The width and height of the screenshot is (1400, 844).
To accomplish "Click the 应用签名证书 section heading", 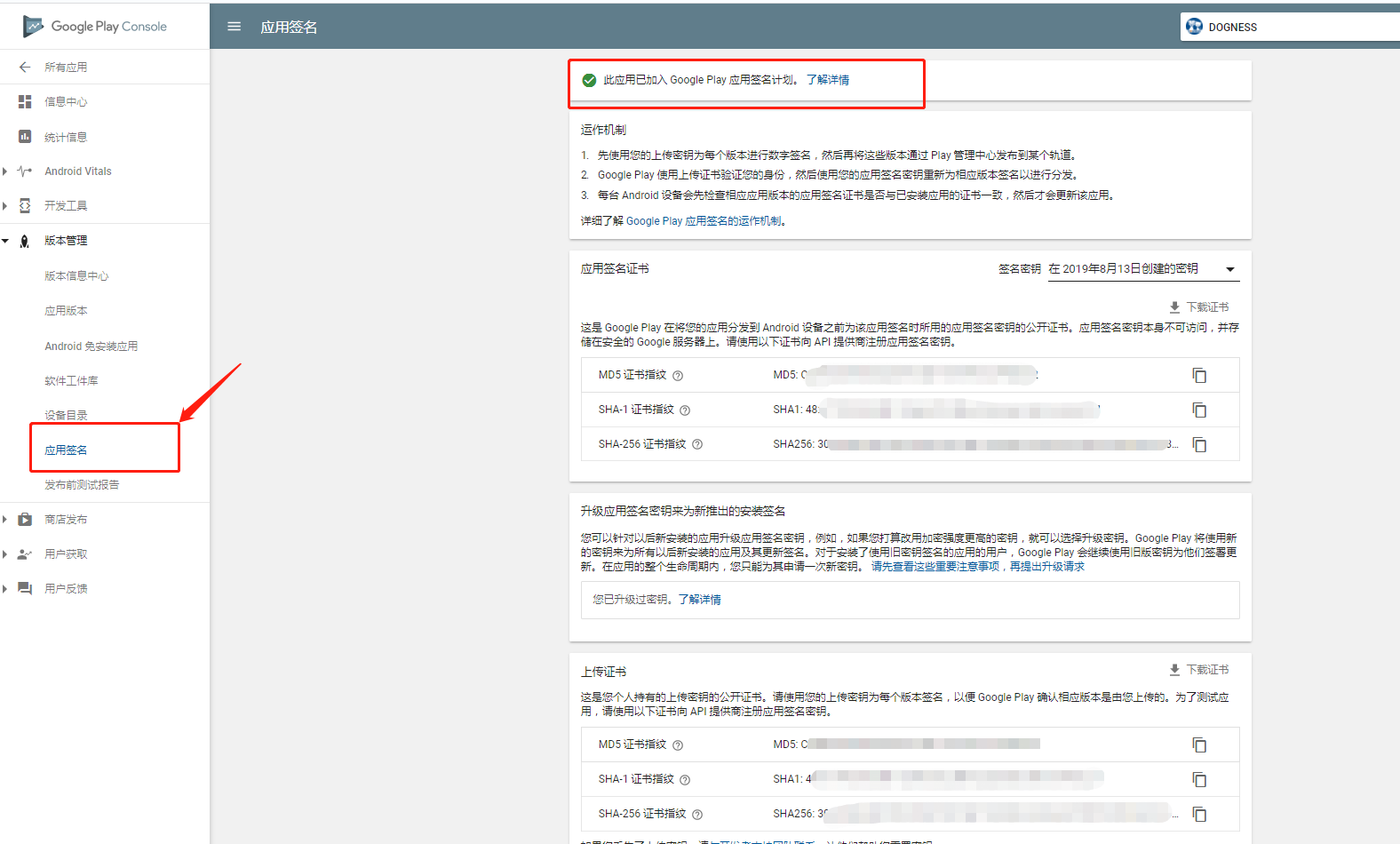I will pos(615,268).
